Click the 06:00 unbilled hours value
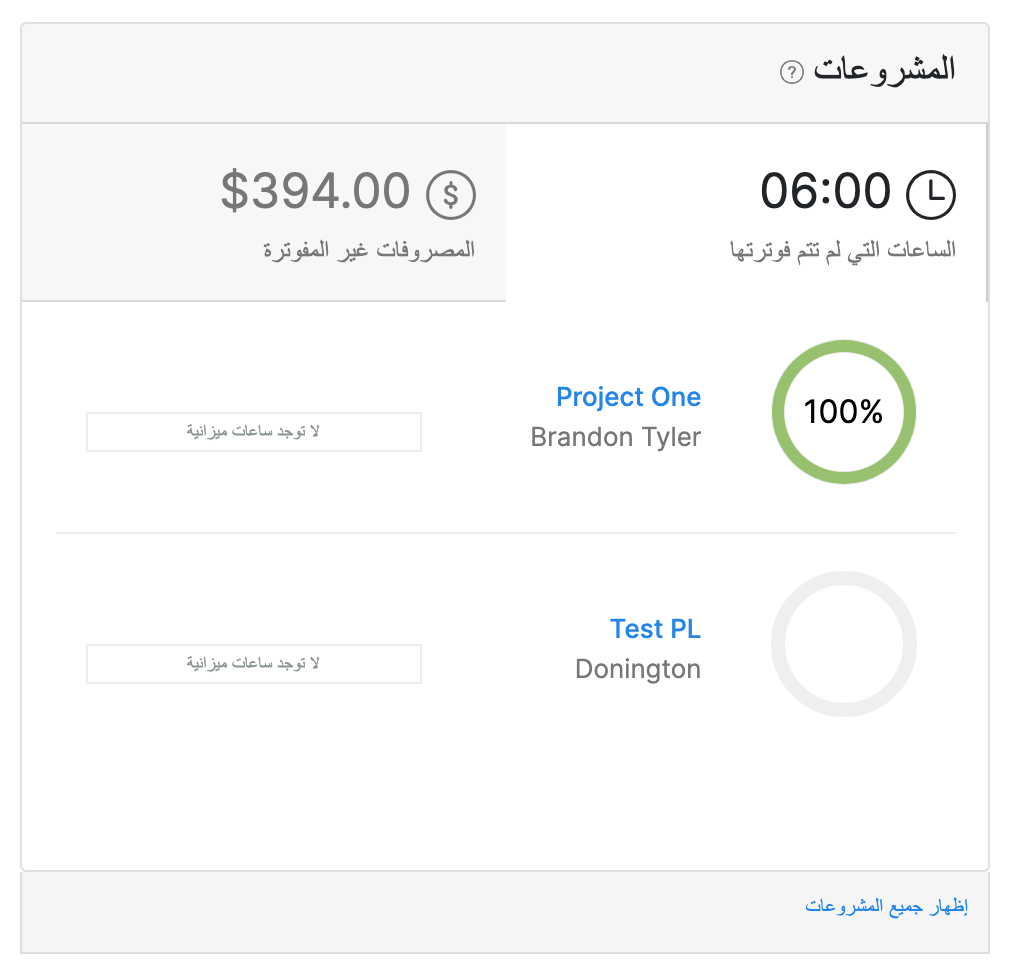1010x974 pixels. click(825, 191)
